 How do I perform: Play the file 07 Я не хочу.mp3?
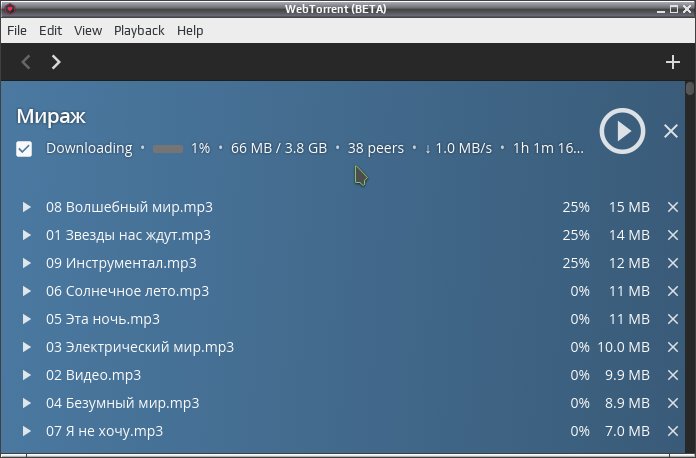(27, 431)
